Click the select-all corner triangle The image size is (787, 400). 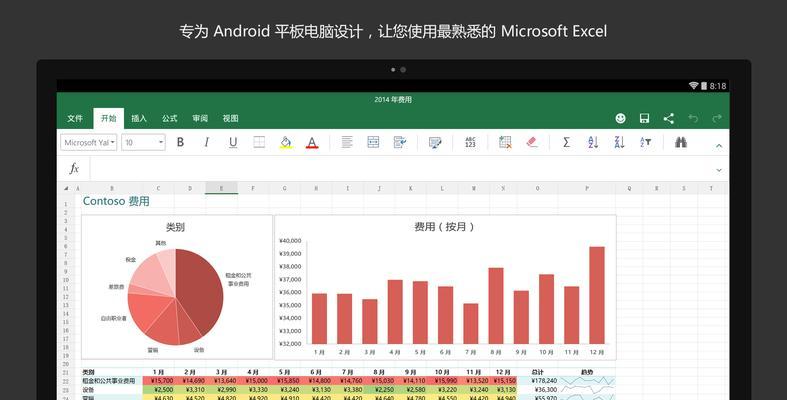(66, 188)
